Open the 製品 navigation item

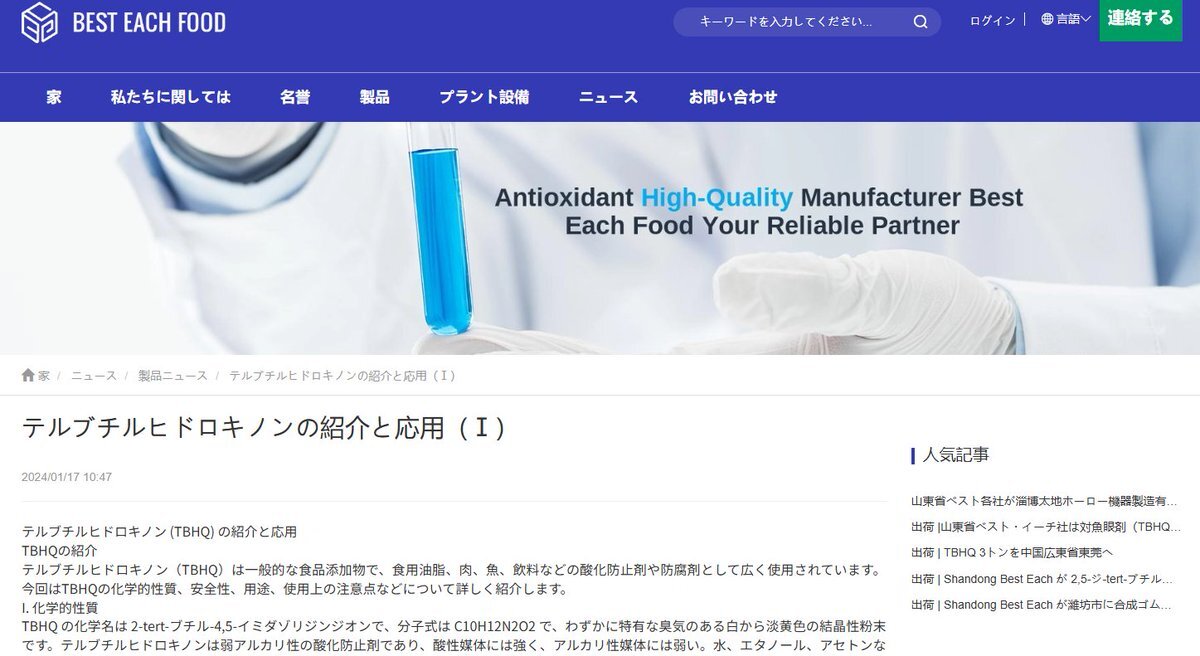click(x=375, y=97)
